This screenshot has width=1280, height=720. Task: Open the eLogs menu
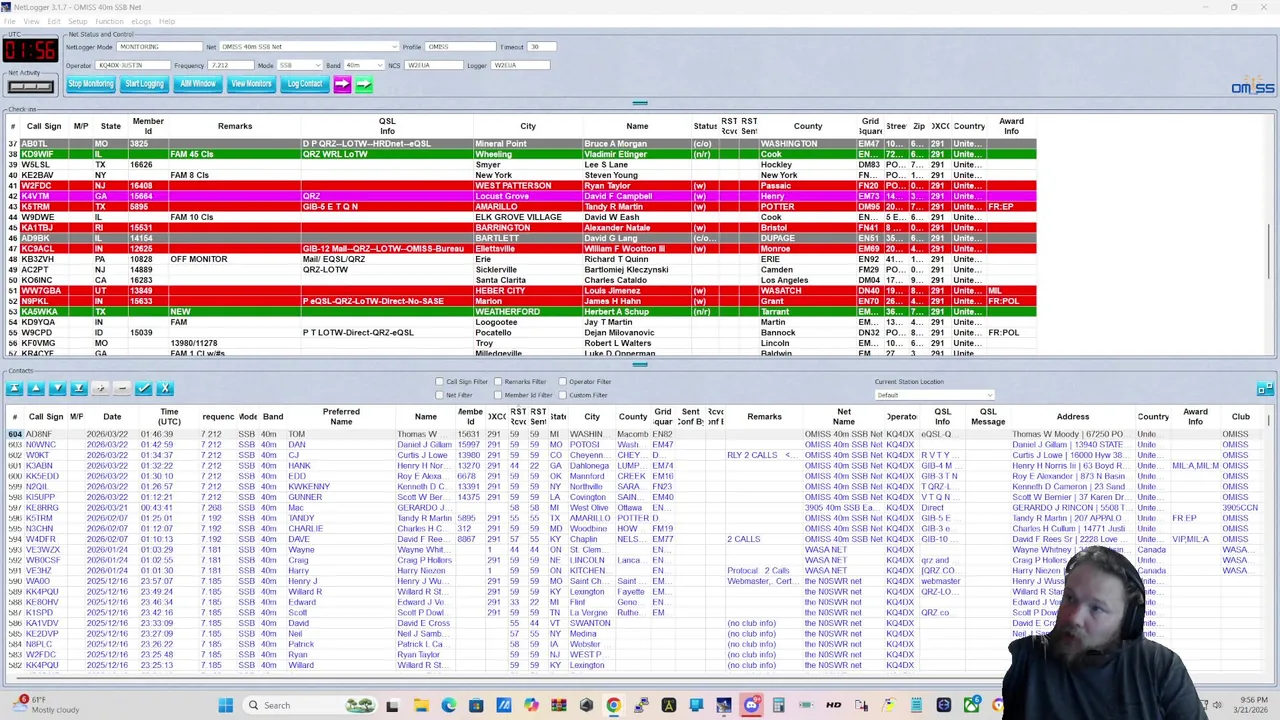[141, 21]
